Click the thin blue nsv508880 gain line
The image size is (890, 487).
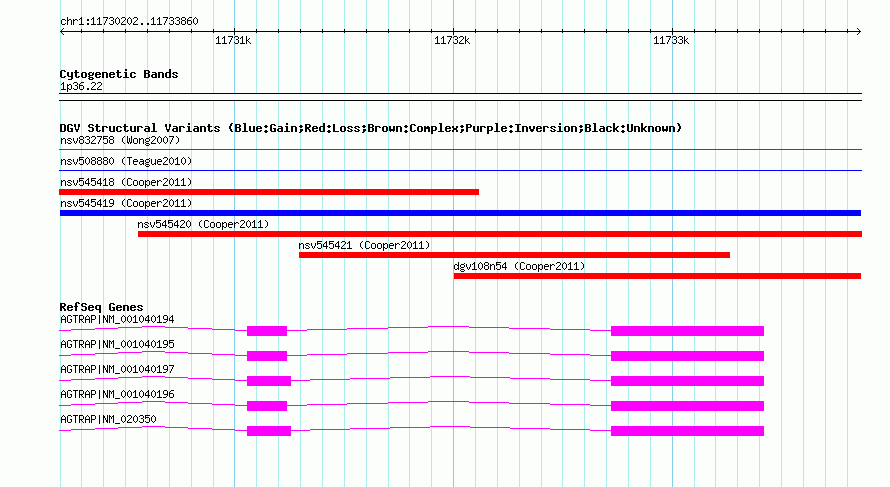pyautogui.click(x=460, y=171)
